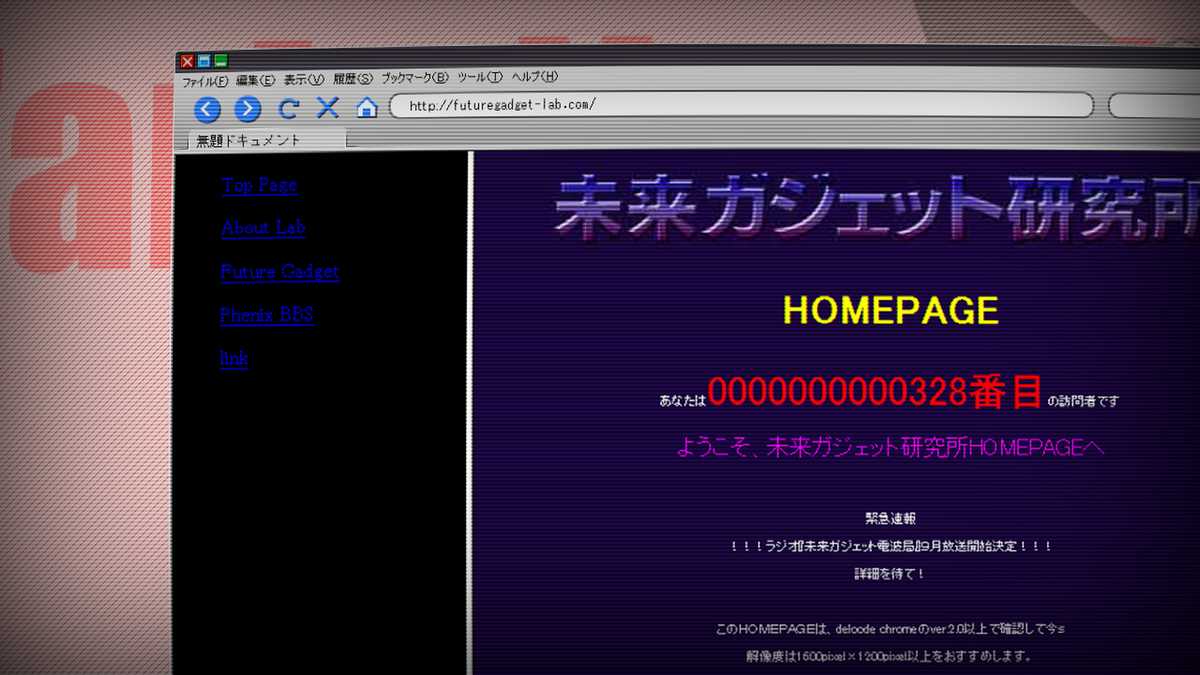1200x675 pixels.
Task: Go back with the browser Back arrow
Action: (207, 109)
